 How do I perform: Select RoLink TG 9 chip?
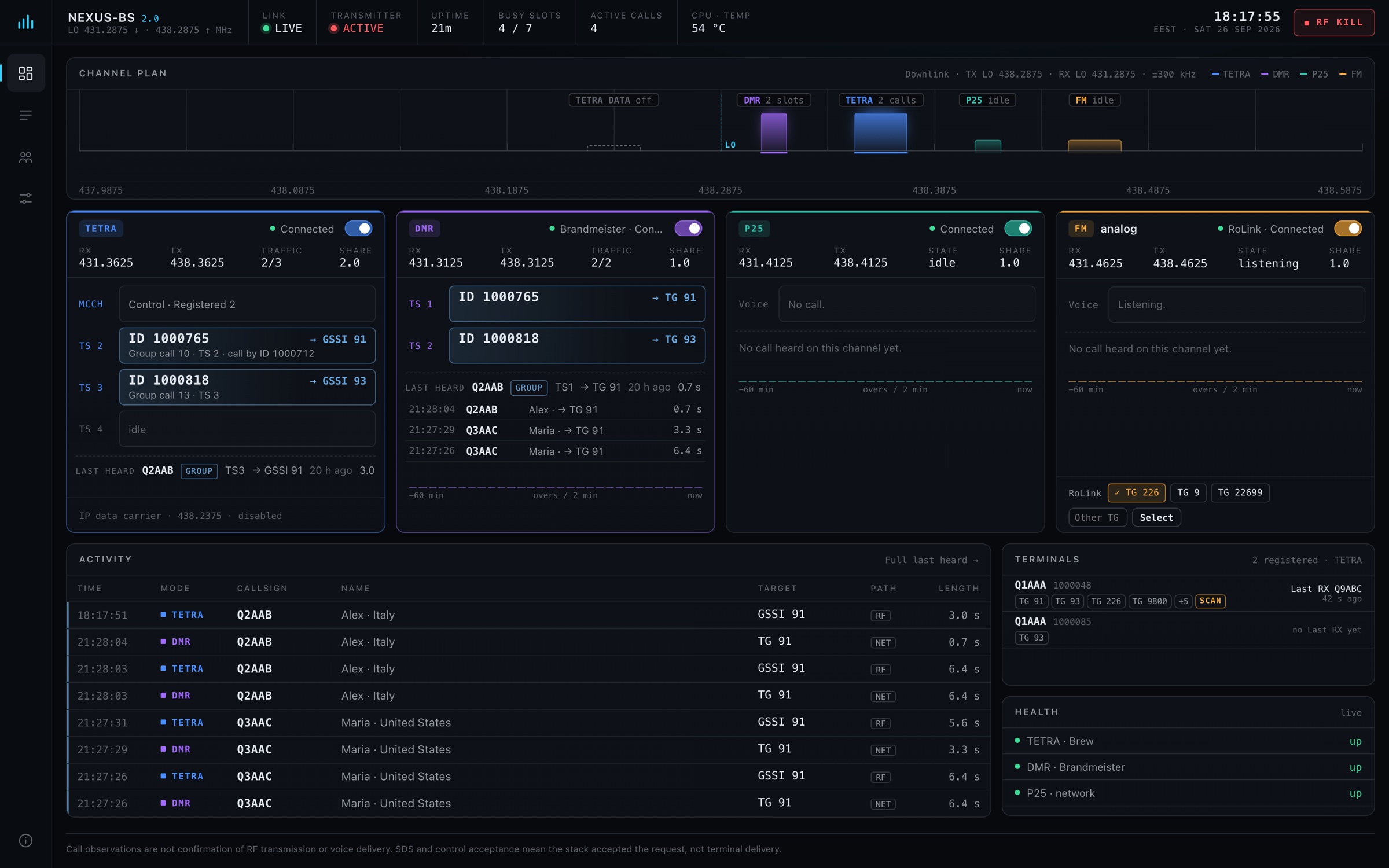[x=1188, y=492]
